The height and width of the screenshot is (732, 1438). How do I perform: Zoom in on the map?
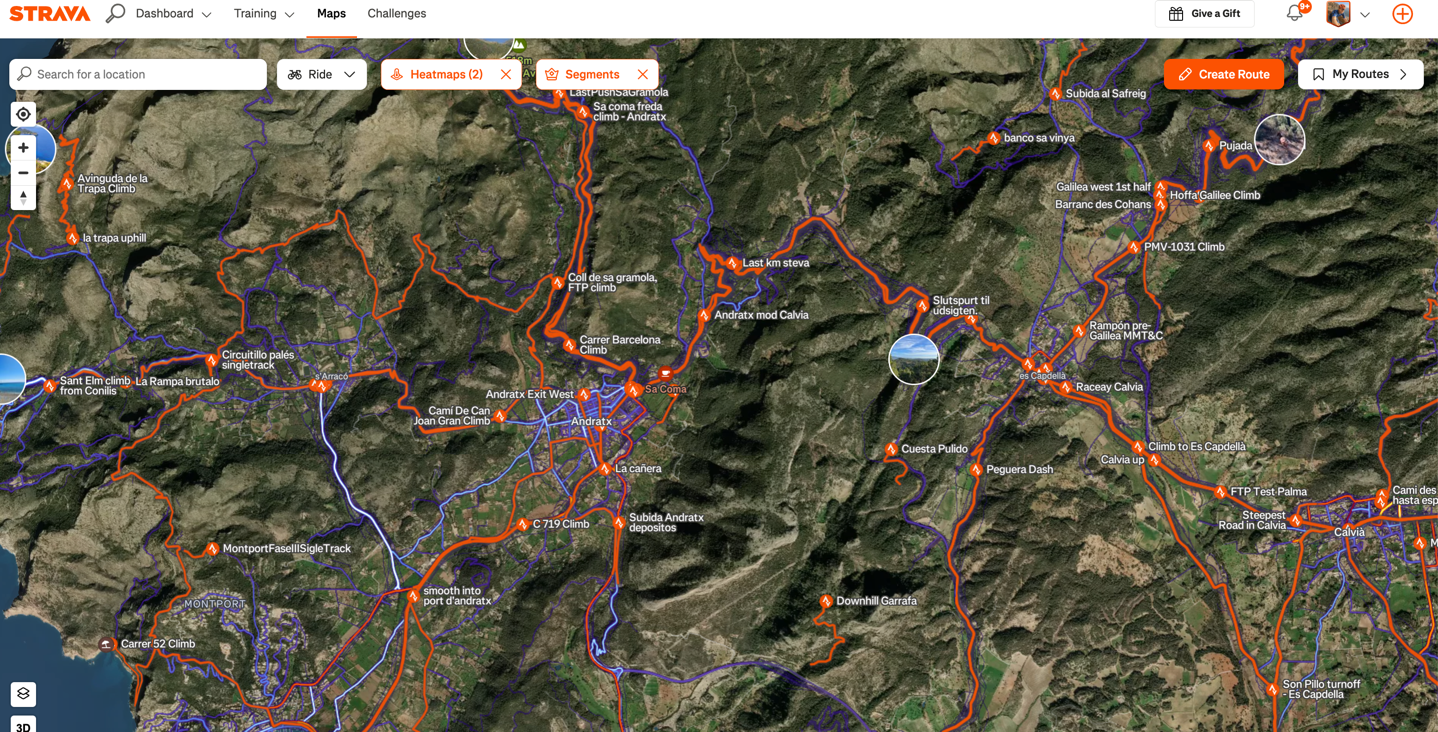[x=23, y=148]
